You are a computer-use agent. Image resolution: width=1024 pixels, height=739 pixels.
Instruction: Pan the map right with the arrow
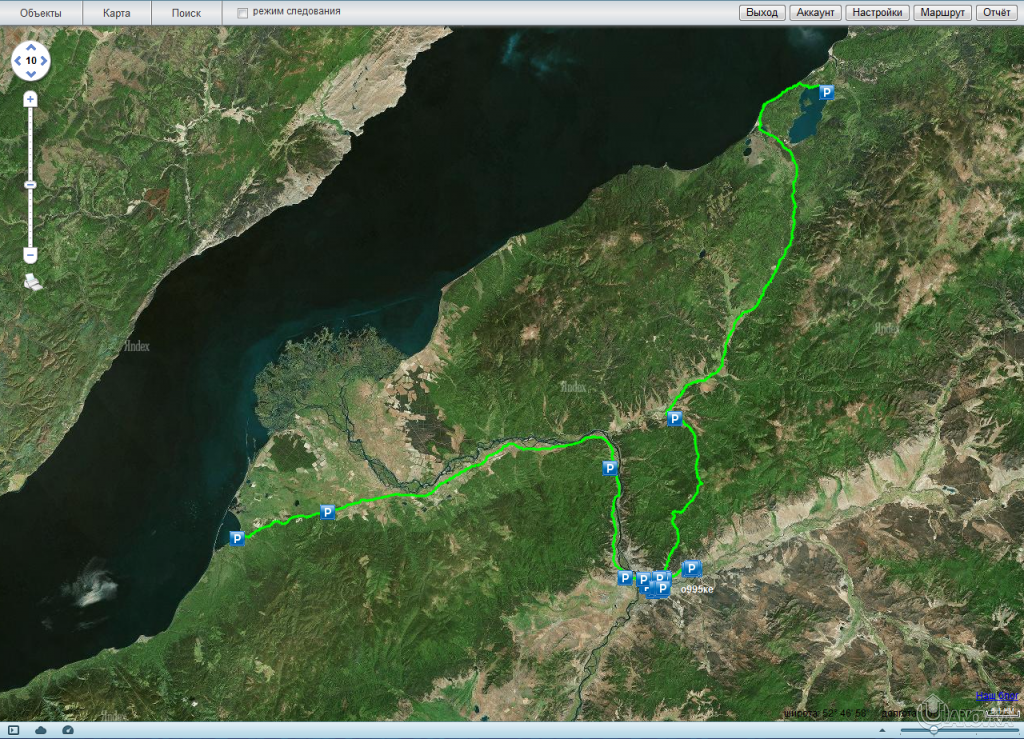pyautogui.click(x=45, y=61)
